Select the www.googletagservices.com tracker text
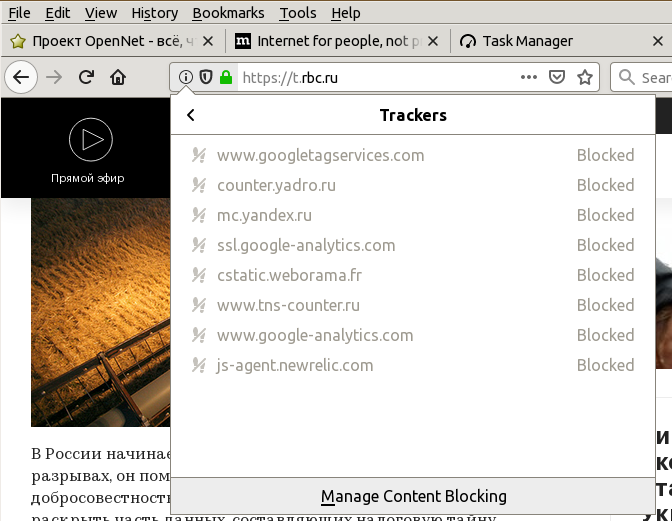Screen dimensions: 672x521 click(x=321, y=155)
